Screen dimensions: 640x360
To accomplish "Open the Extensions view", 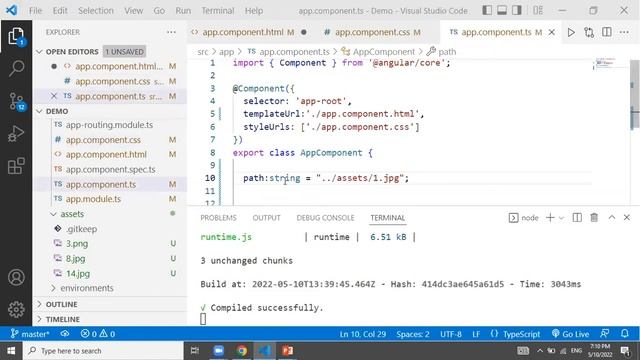I will point(16,166).
